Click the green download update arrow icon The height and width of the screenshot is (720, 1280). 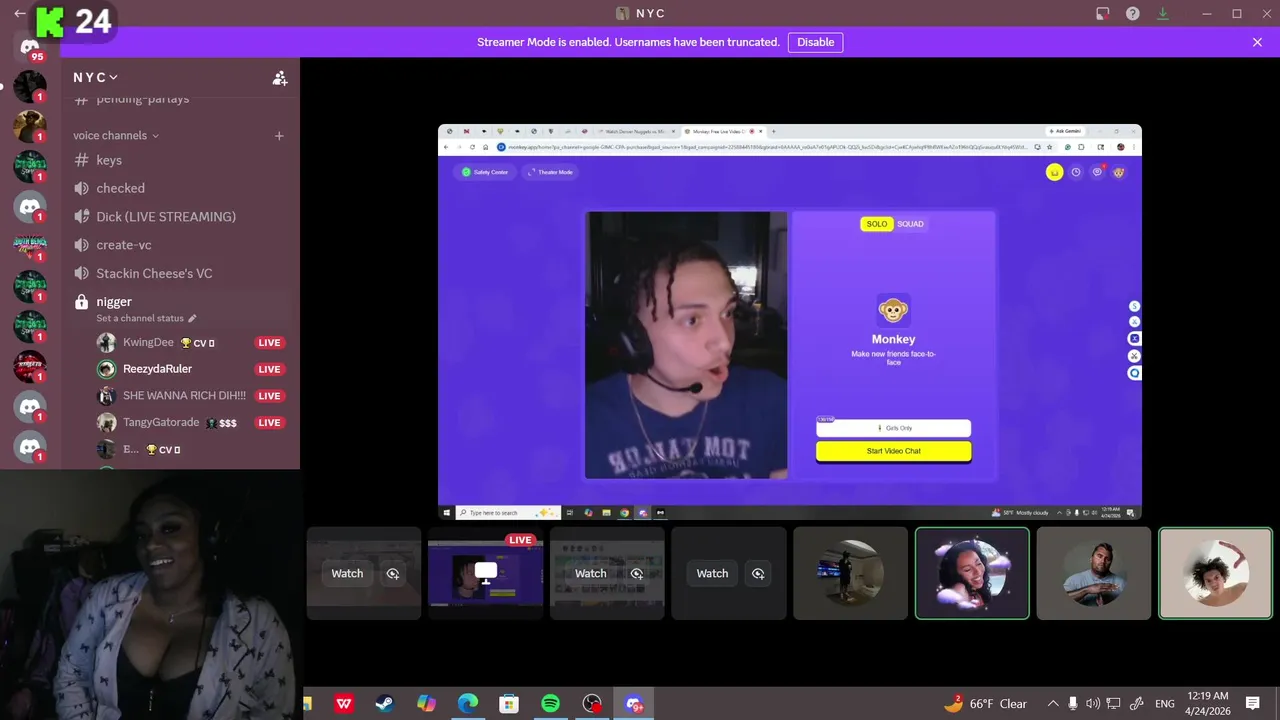[1163, 14]
